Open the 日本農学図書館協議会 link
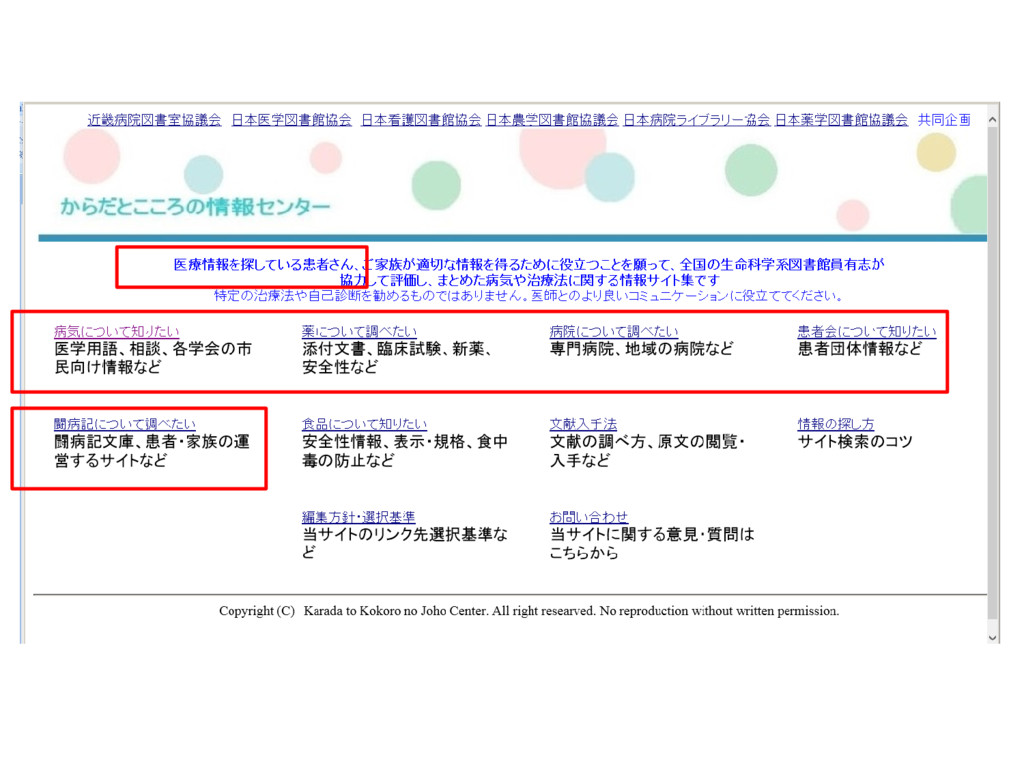Viewport: 1024px width, 768px height. (552, 120)
